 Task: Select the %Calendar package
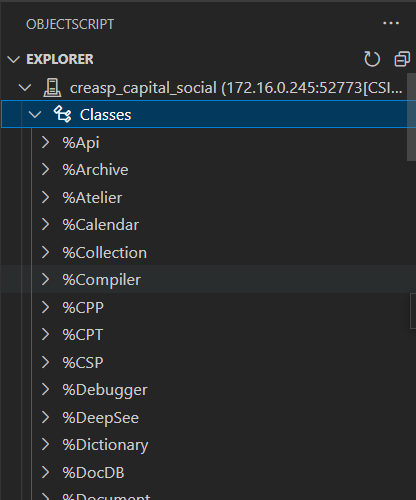pyautogui.click(x=100, y=225)
